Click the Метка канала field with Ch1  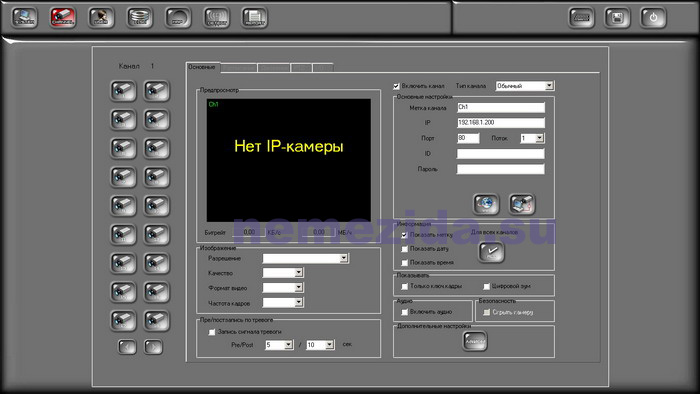[501, 108]
